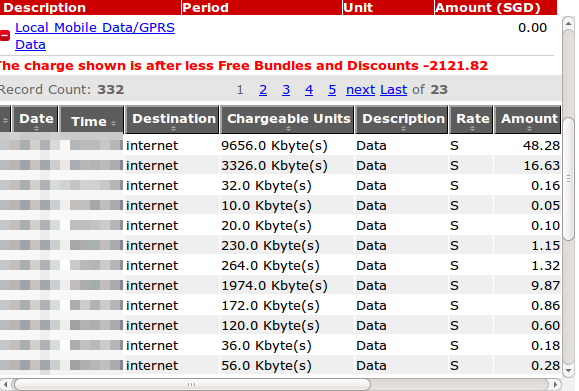Jump to Last page of records
Screen dimensions: 579x391
(x=394, y=90)
